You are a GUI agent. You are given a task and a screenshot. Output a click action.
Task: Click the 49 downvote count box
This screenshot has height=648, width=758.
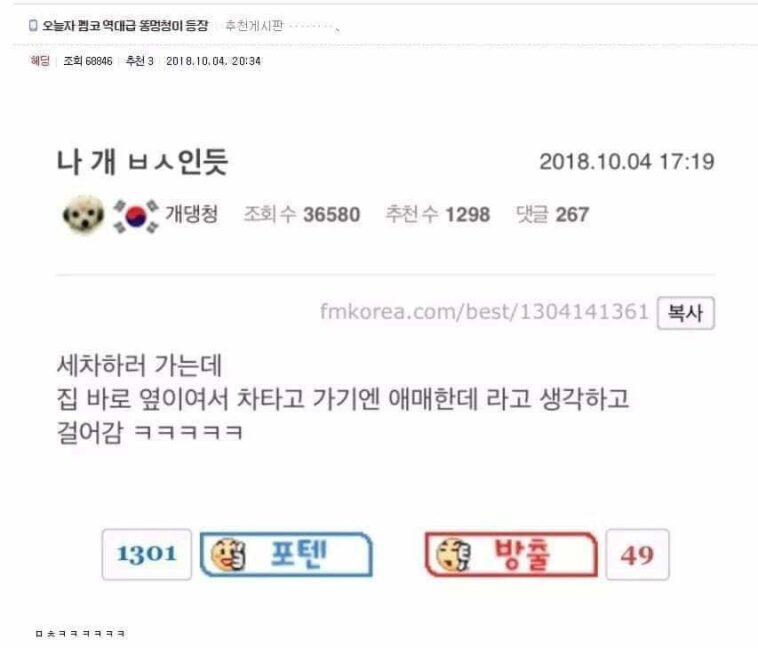click(x=637, y=554)
